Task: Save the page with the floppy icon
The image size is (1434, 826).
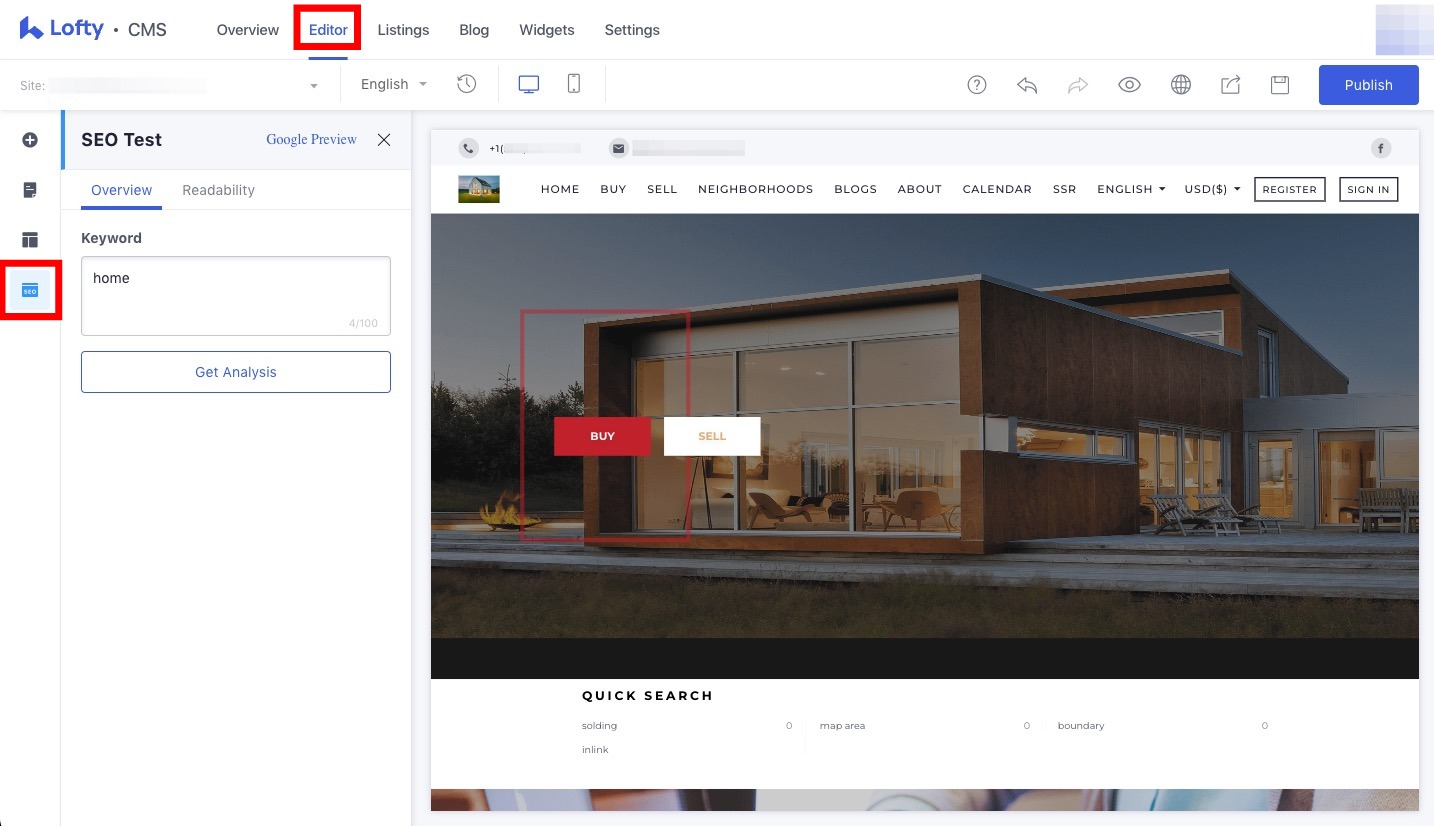Action: pyautogui.click(x=1280, y=85)
